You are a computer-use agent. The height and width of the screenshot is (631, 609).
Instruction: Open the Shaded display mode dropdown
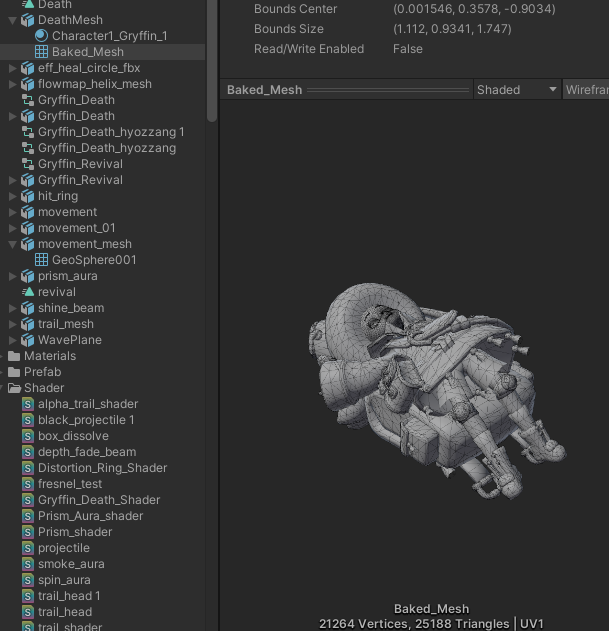pos(516,90)
